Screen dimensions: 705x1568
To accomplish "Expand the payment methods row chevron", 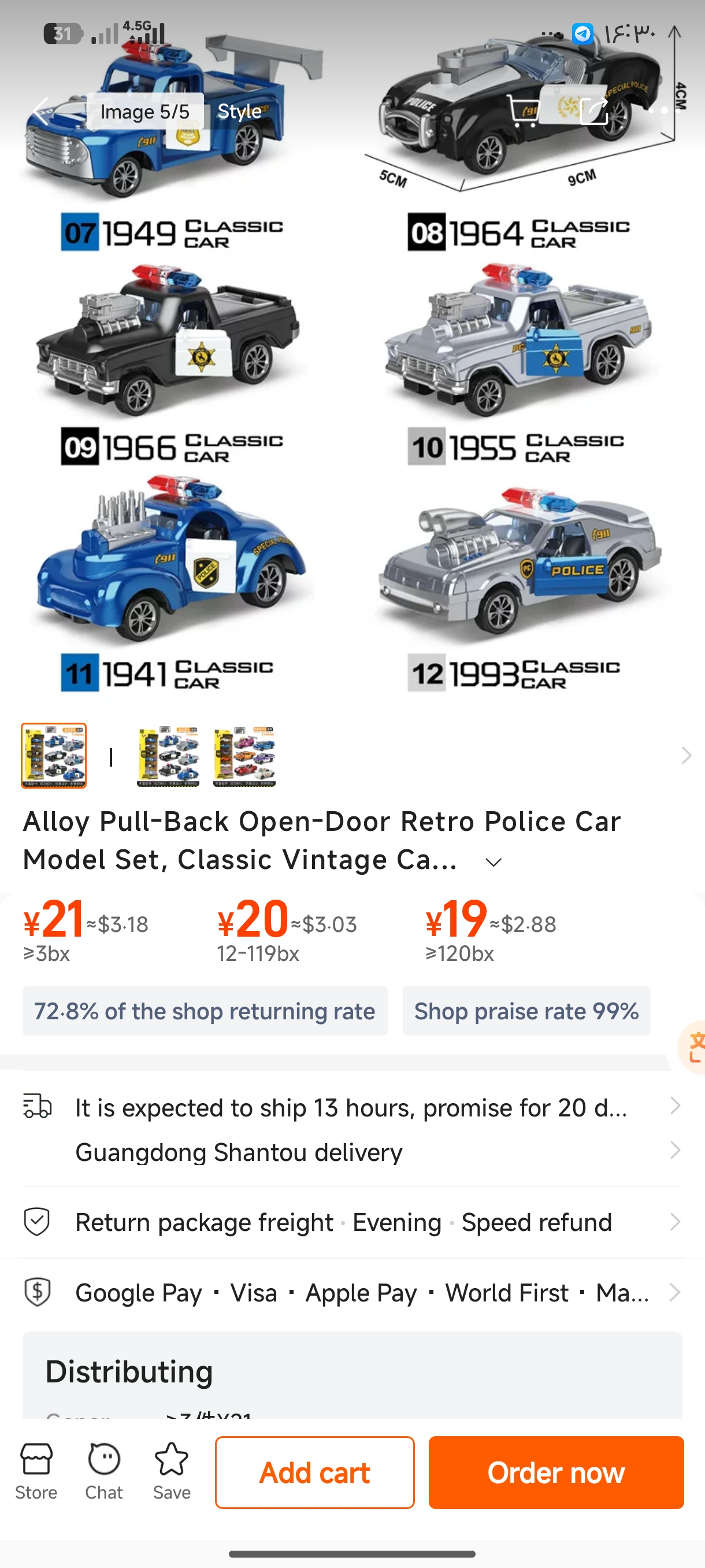I will coord(674,1292).
